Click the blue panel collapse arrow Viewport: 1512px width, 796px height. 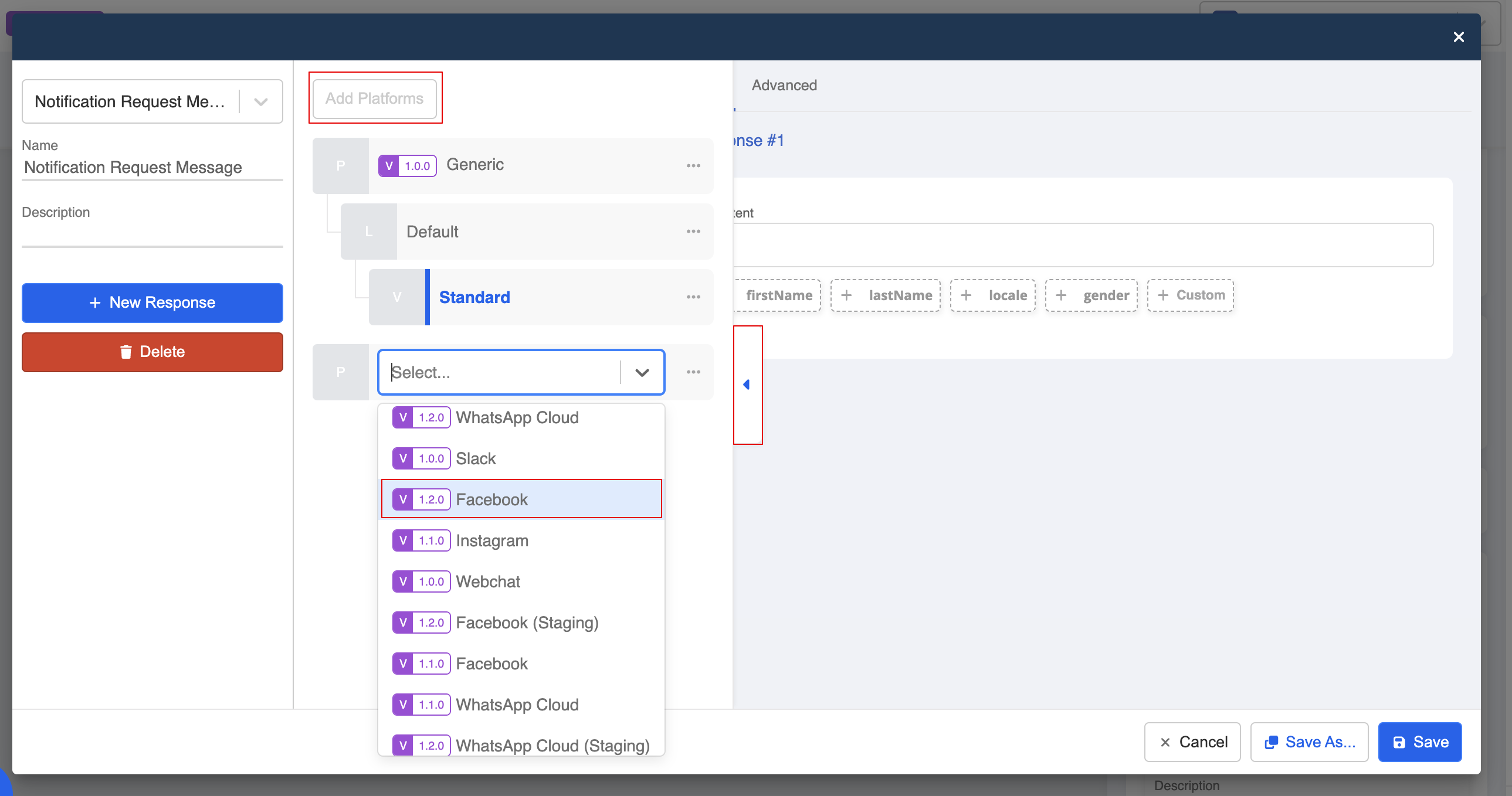(x=747, y=385)
